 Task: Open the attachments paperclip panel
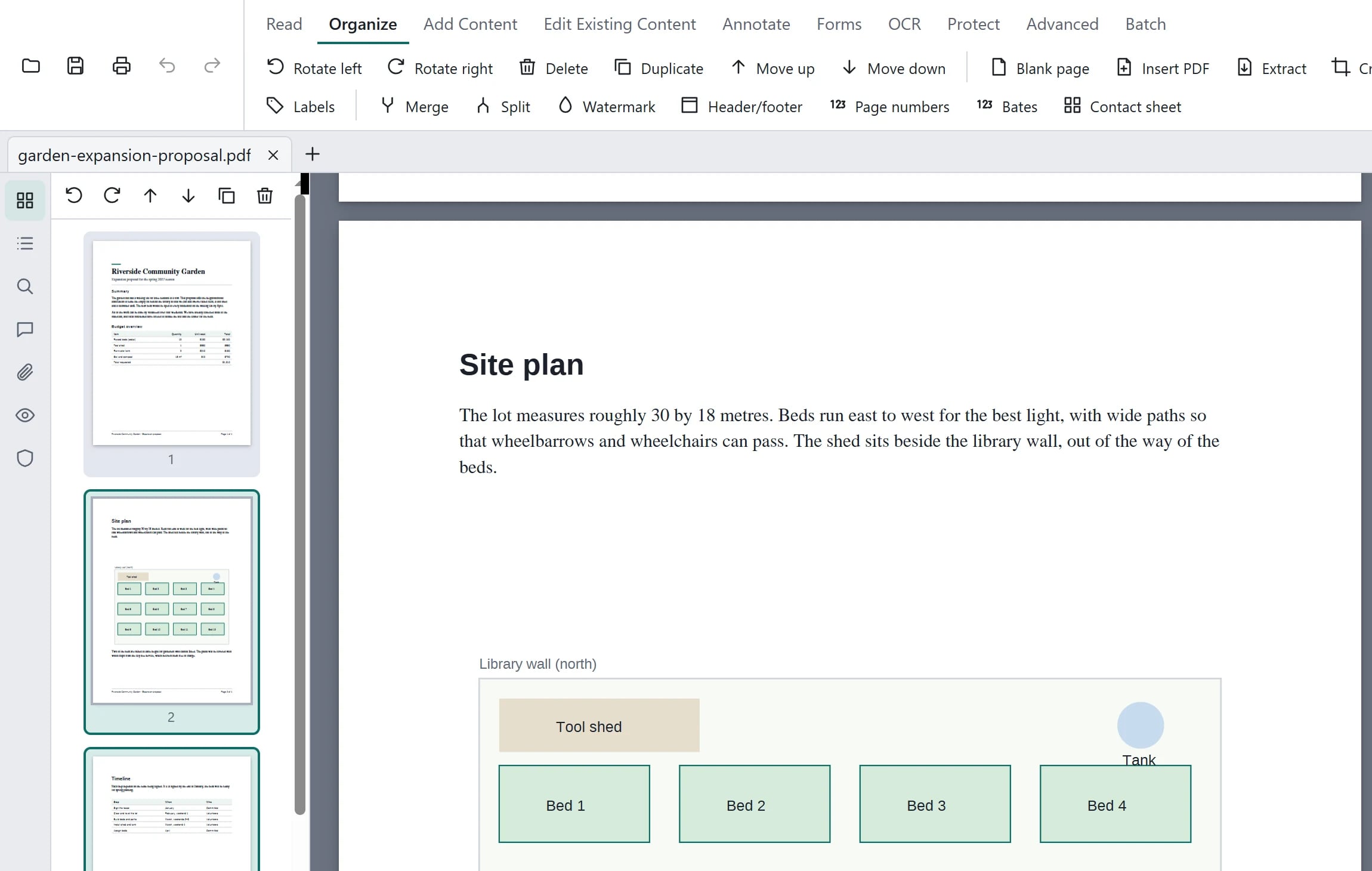[x=25, y=372]
